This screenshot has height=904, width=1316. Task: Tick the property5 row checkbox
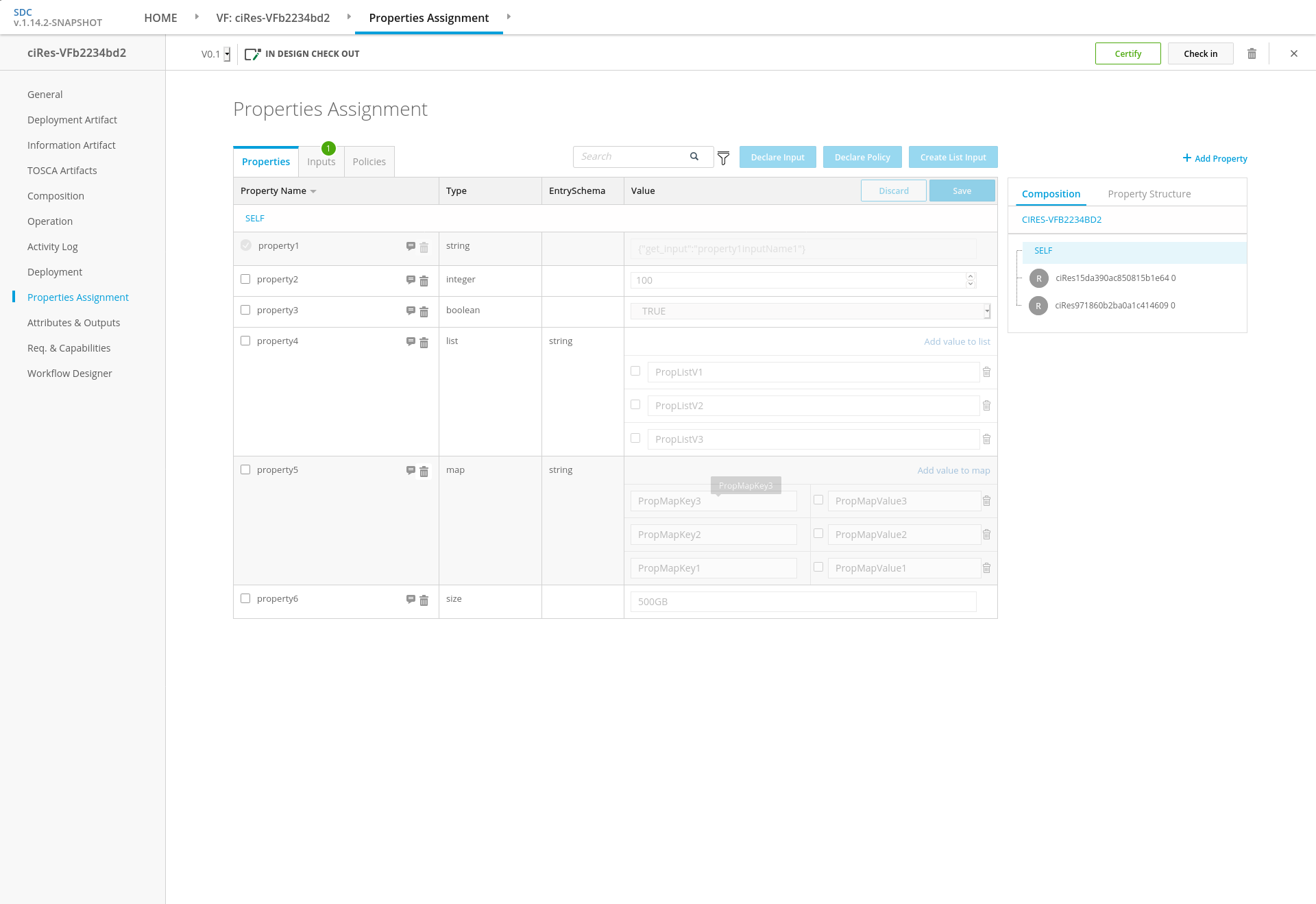click(245, 469)
